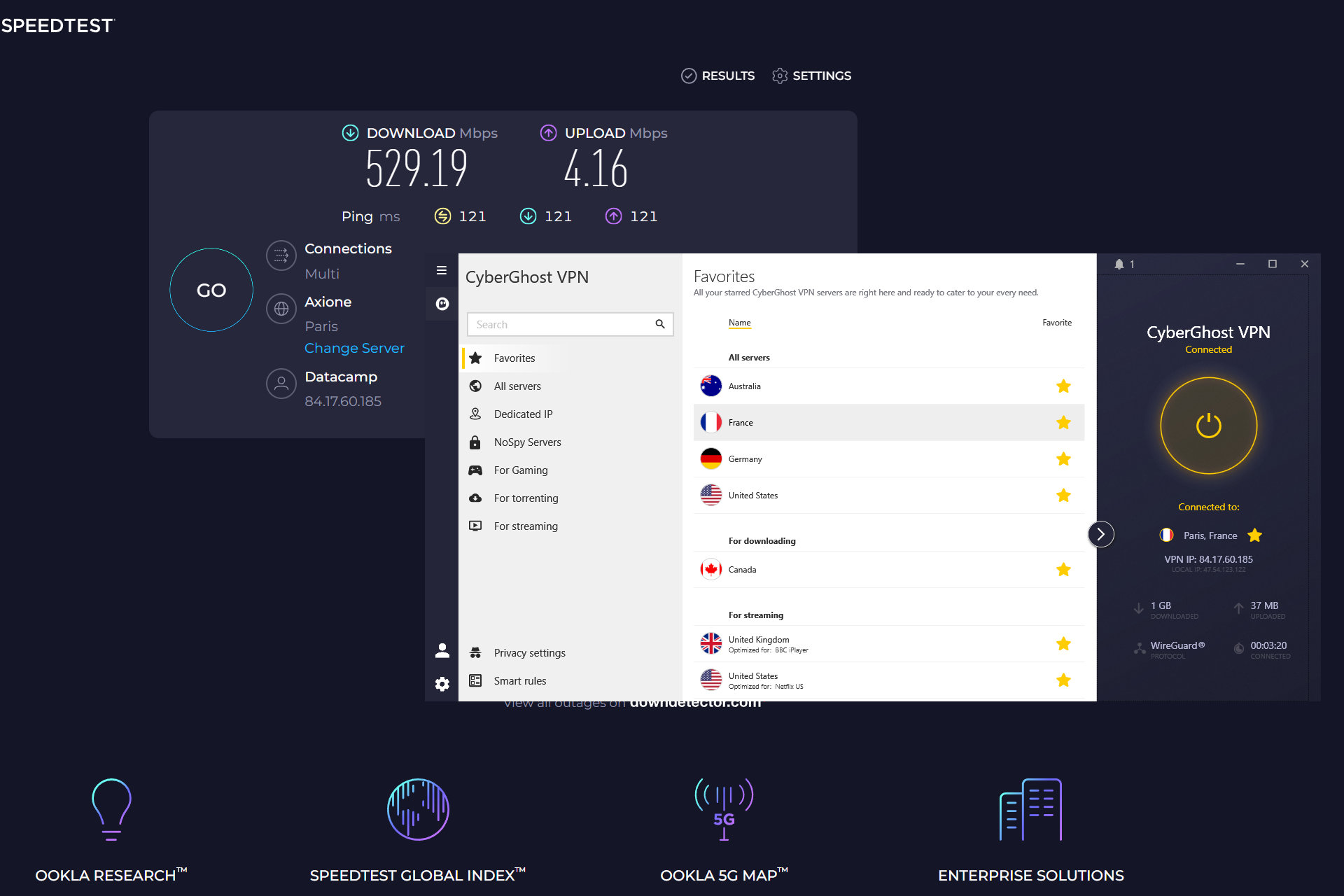The width and height of the screenshot is (1344, 896).
Task: Click the next arrow chevron in CyberGhost panel
Action: (x=1100, y=532)
